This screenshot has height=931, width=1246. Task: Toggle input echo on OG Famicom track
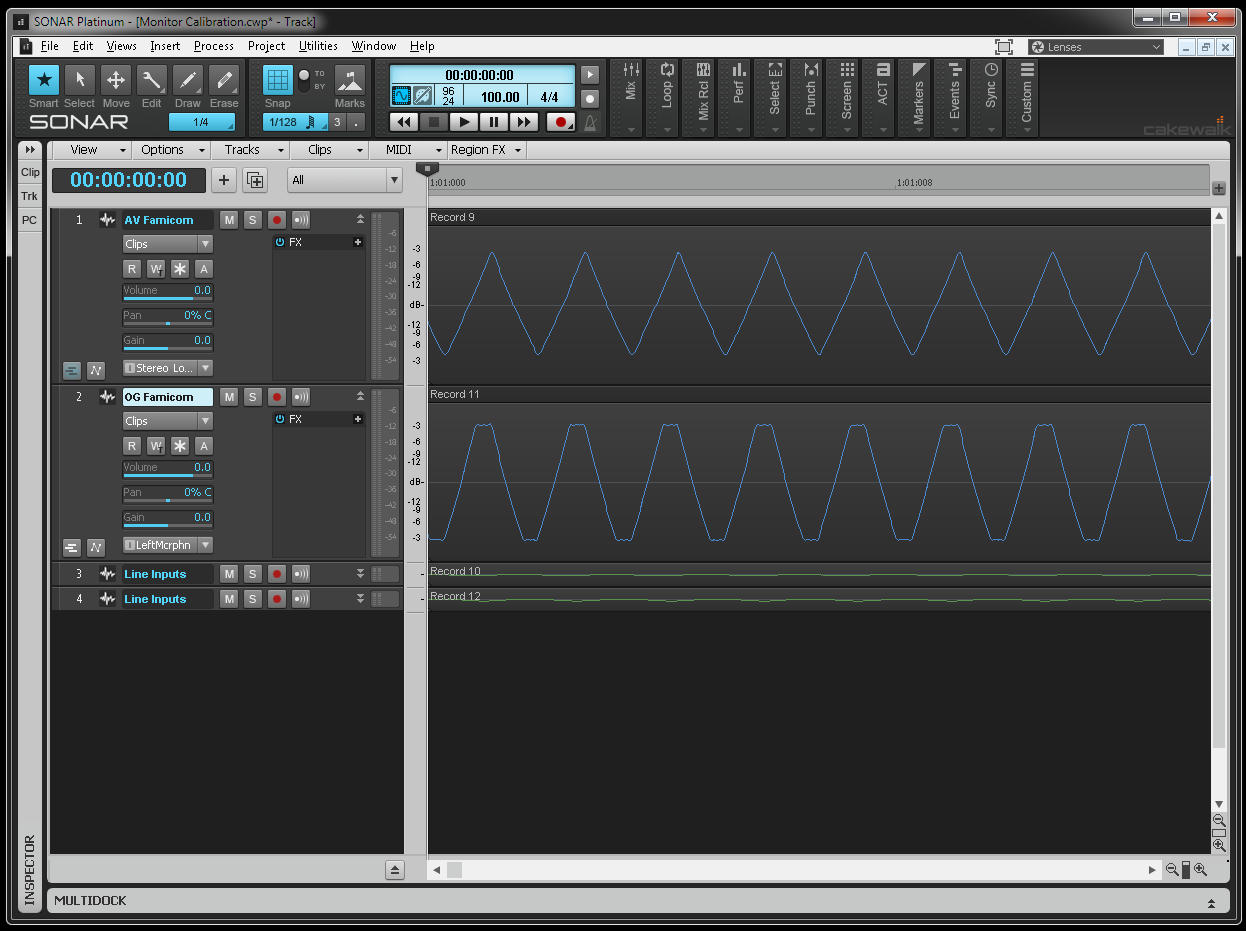(301, 397)
